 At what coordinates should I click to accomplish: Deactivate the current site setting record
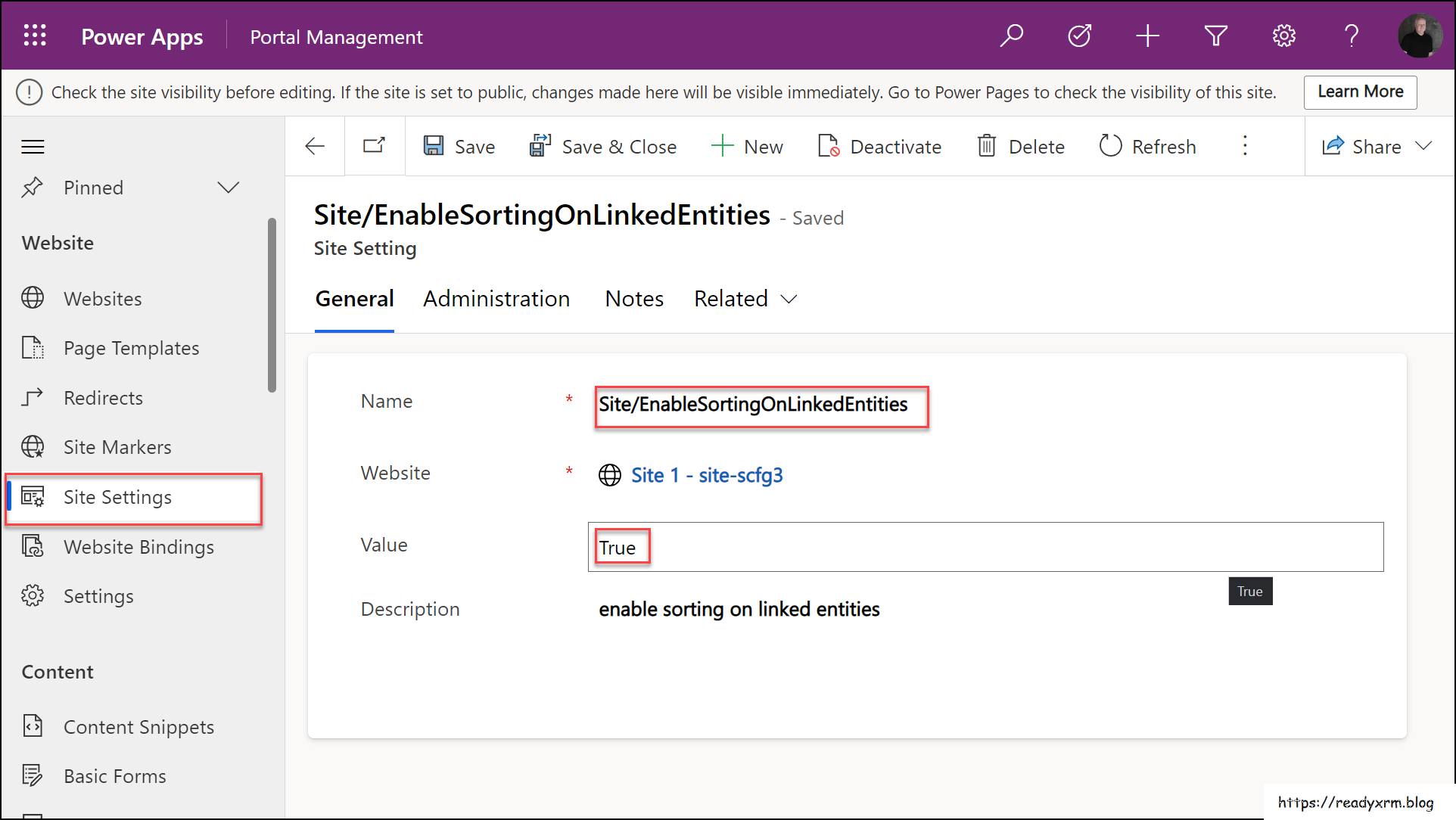tap(879, 146)
